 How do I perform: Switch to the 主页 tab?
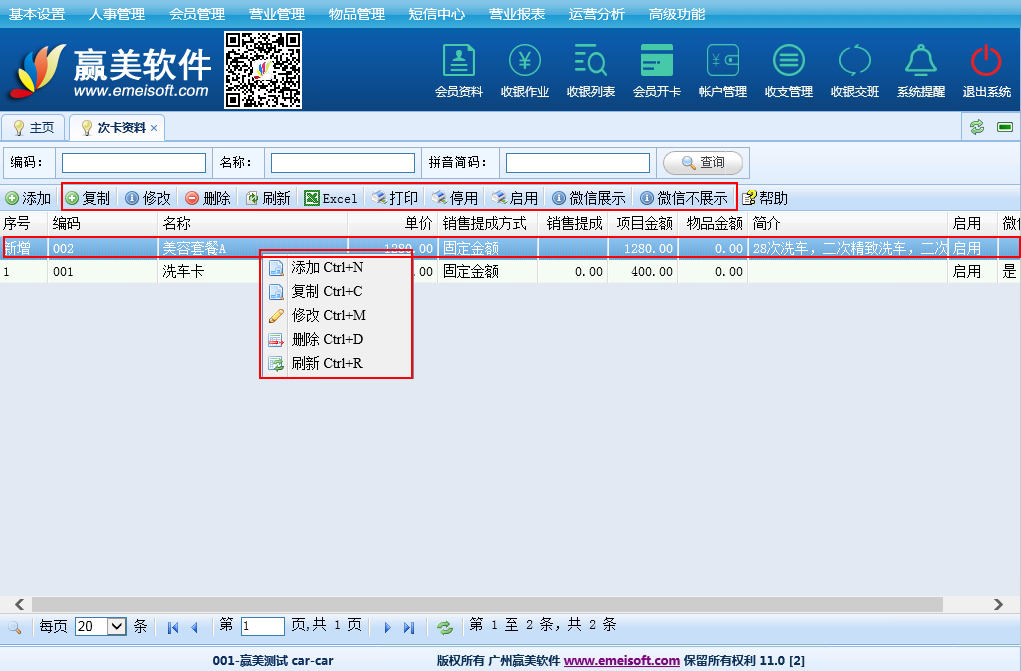[x=33, y=128]
